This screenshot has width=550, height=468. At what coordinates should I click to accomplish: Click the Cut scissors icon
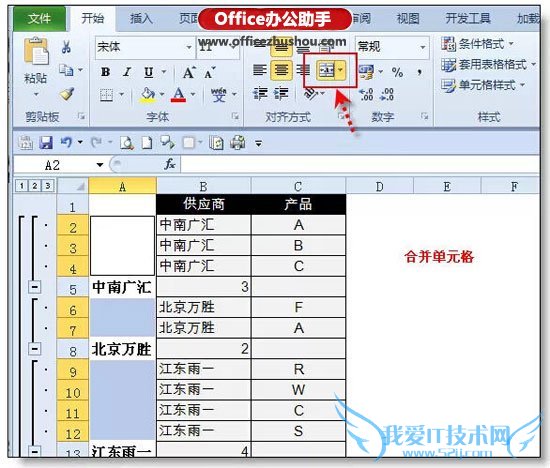66,47
